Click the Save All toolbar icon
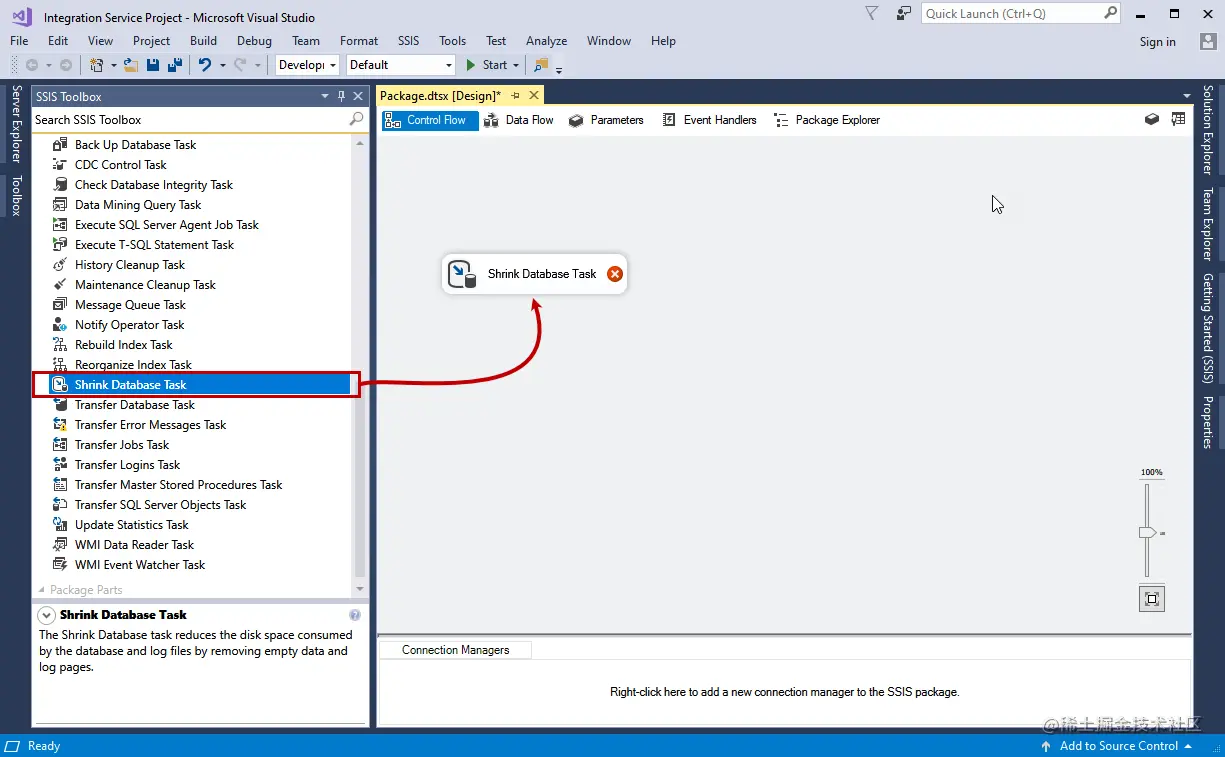Screen dimensions: 1225x757 pos(175,65)
